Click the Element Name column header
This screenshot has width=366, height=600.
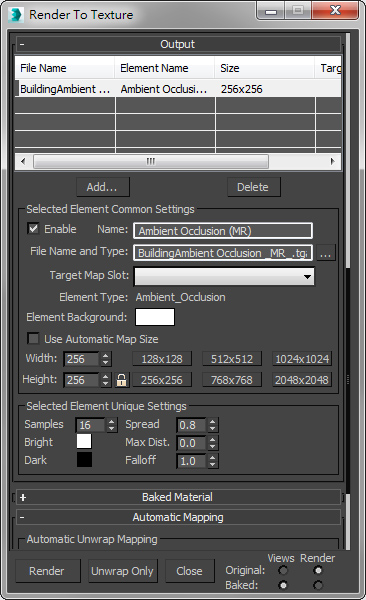165,68
